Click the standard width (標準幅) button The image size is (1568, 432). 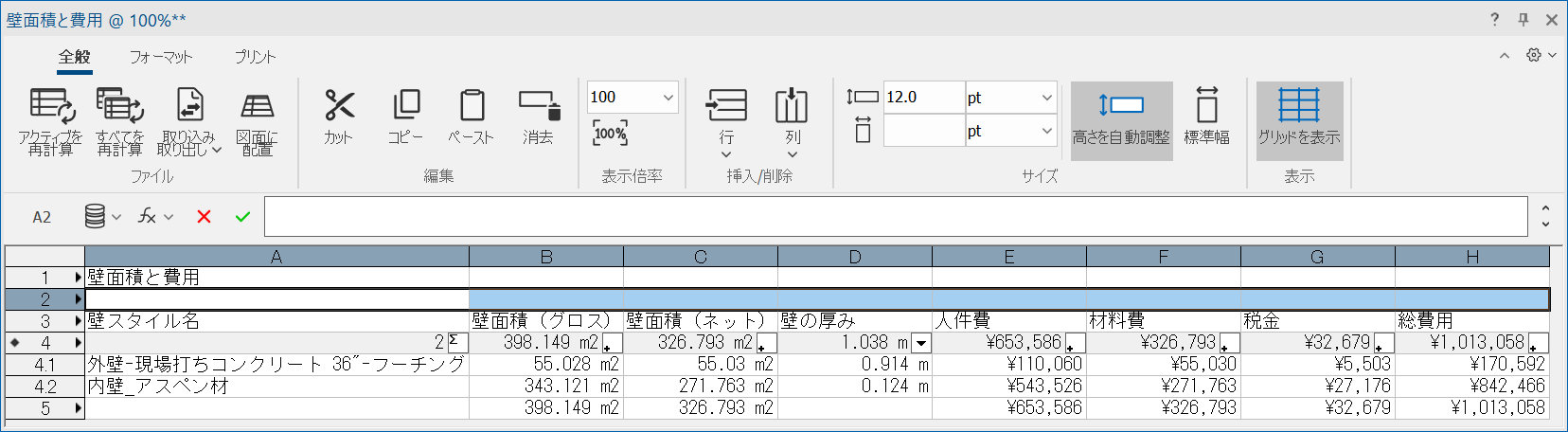[x=1206, y=119]
